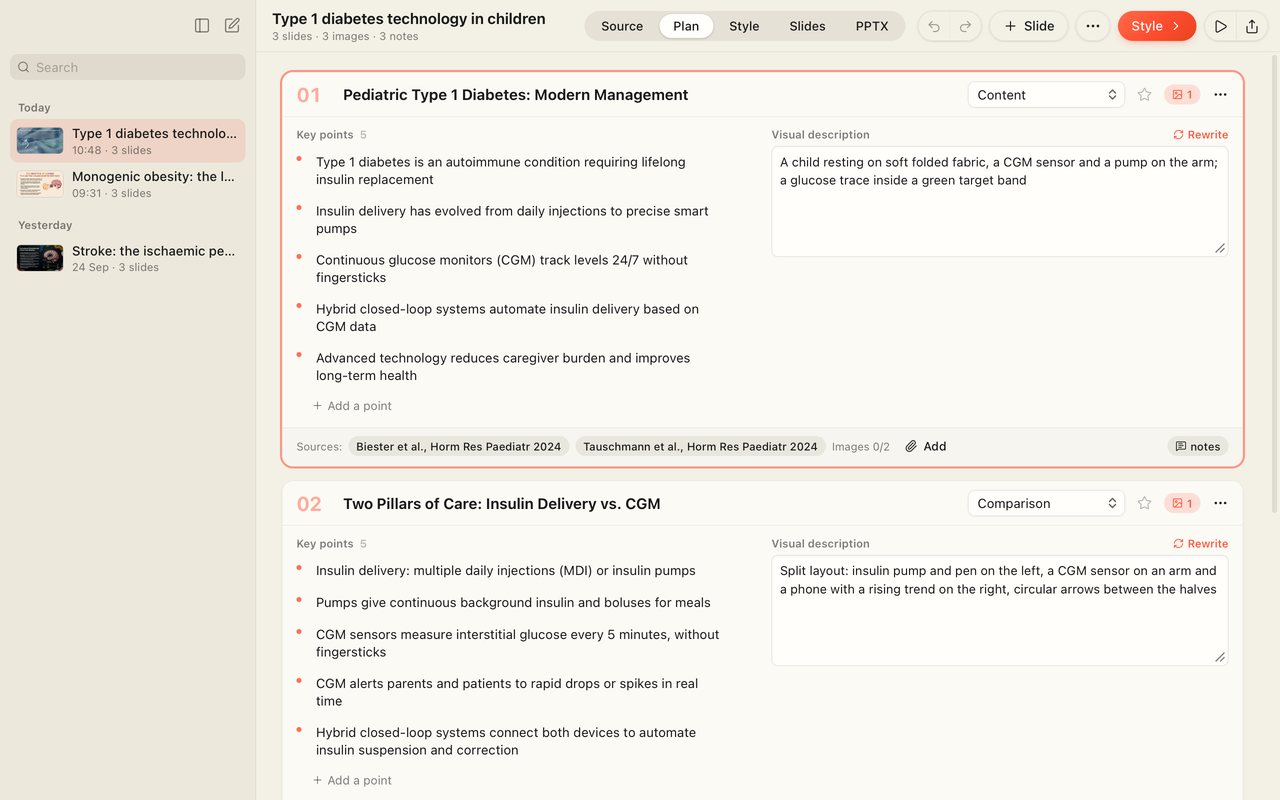Change slide 02 layout from Comparison dropdown
Viewport: 1280px width, 800px height.
(x=1046, y=504)
